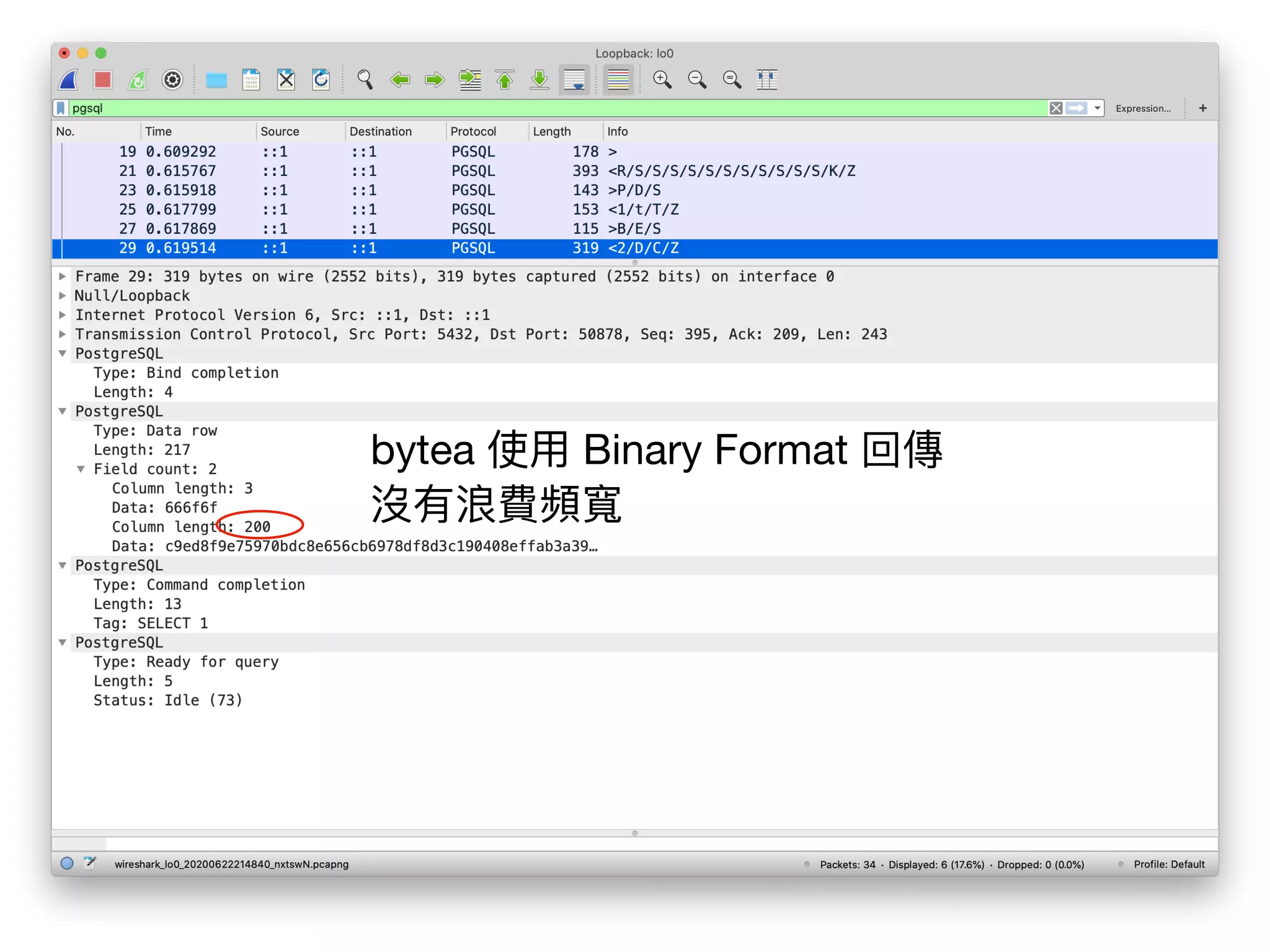Screen dimensions: 1270x952
Task: Open capture options gear icon
Action: 172,79
